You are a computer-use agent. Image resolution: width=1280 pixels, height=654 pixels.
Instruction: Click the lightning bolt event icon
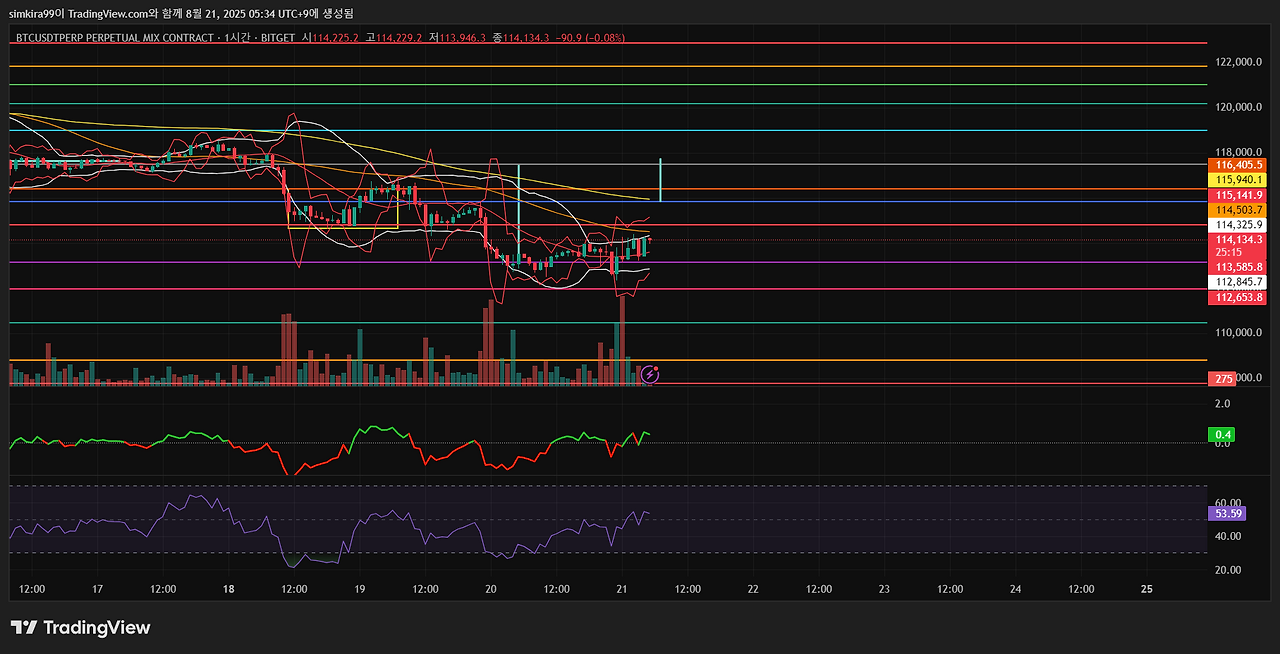pyautogui.click(x=650, y=375)
